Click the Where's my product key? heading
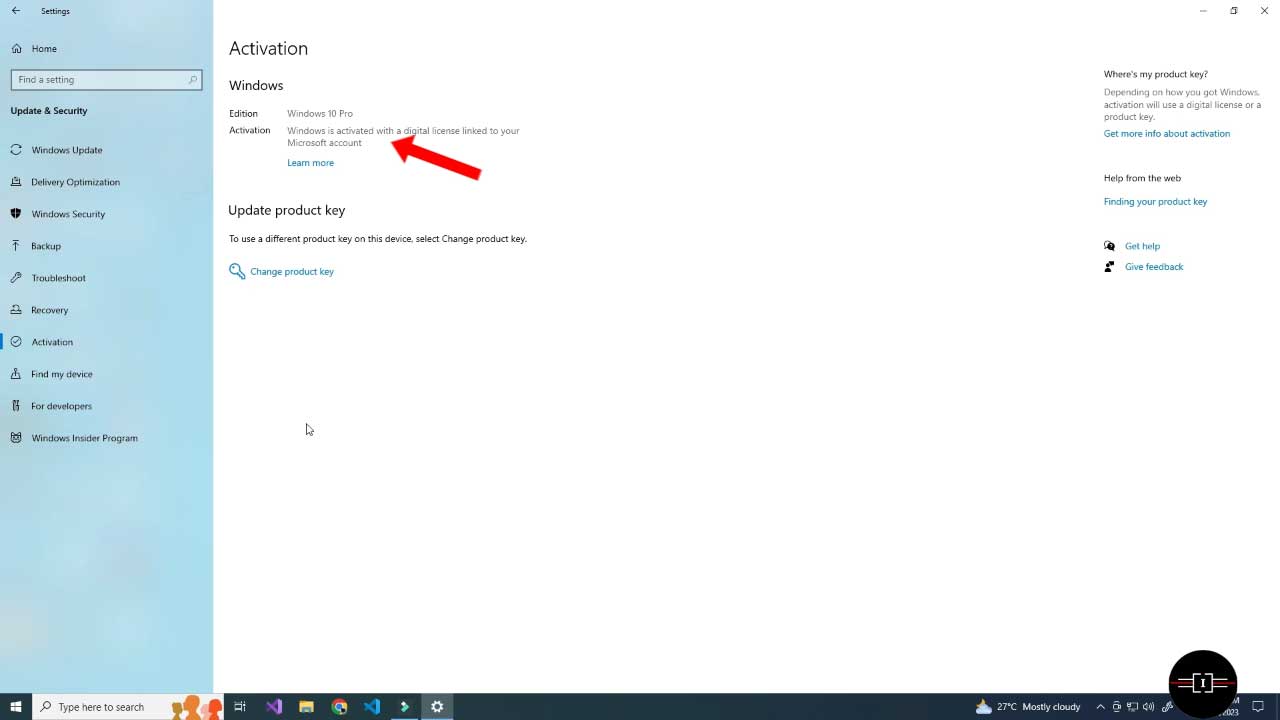The image size is (1280, 720). 1156,74
